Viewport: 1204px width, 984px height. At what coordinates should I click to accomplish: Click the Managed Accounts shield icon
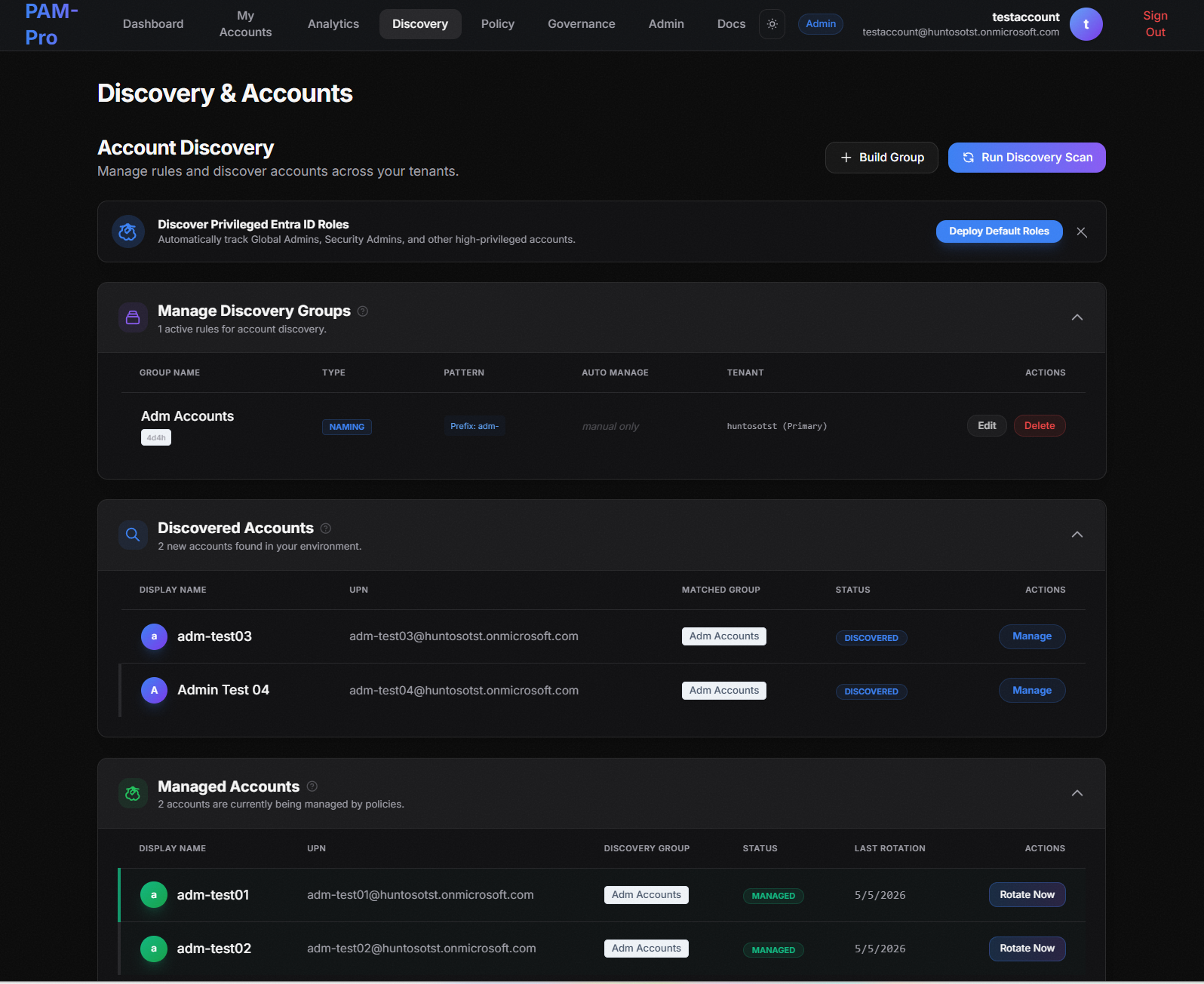point(133,793)
